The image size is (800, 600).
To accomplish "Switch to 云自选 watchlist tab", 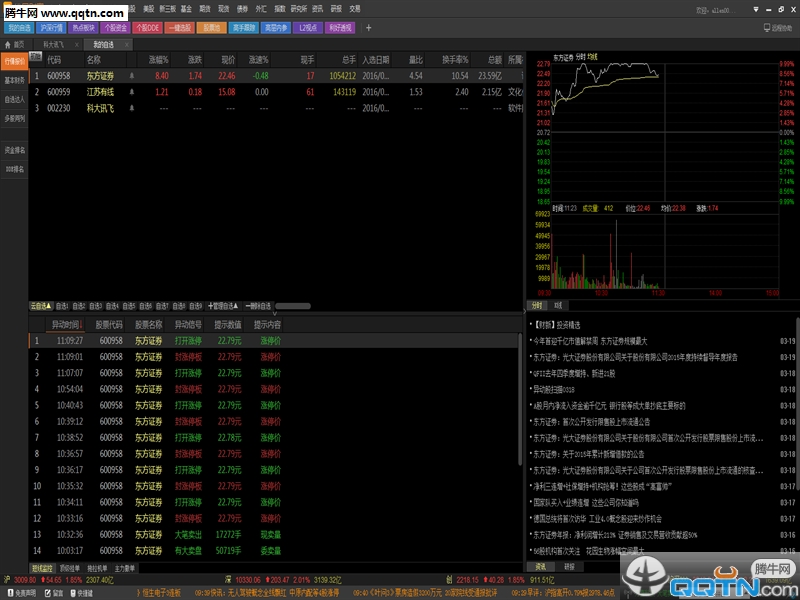I will click(41, 306).
